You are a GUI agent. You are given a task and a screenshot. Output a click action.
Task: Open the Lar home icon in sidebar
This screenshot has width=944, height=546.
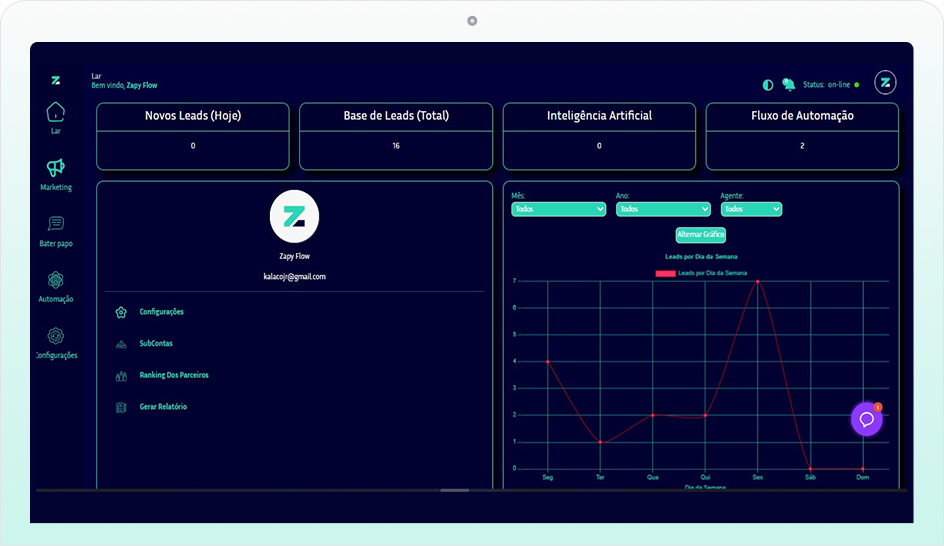tap(56, 112)
